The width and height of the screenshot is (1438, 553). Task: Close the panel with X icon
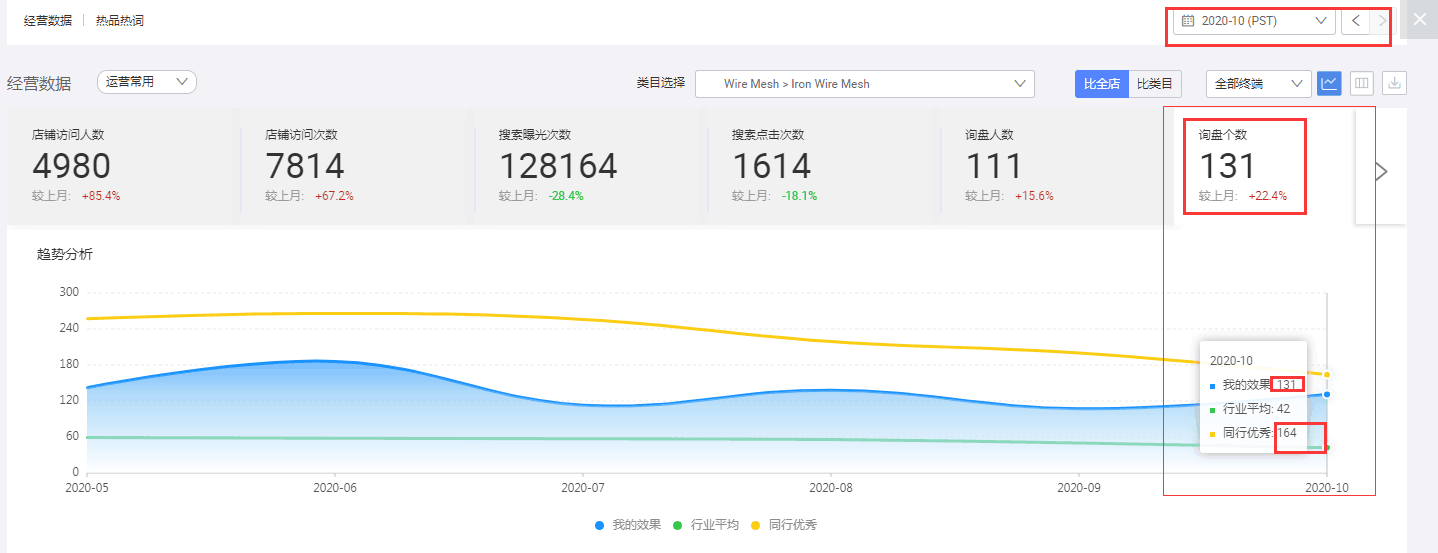(1419, 19)
